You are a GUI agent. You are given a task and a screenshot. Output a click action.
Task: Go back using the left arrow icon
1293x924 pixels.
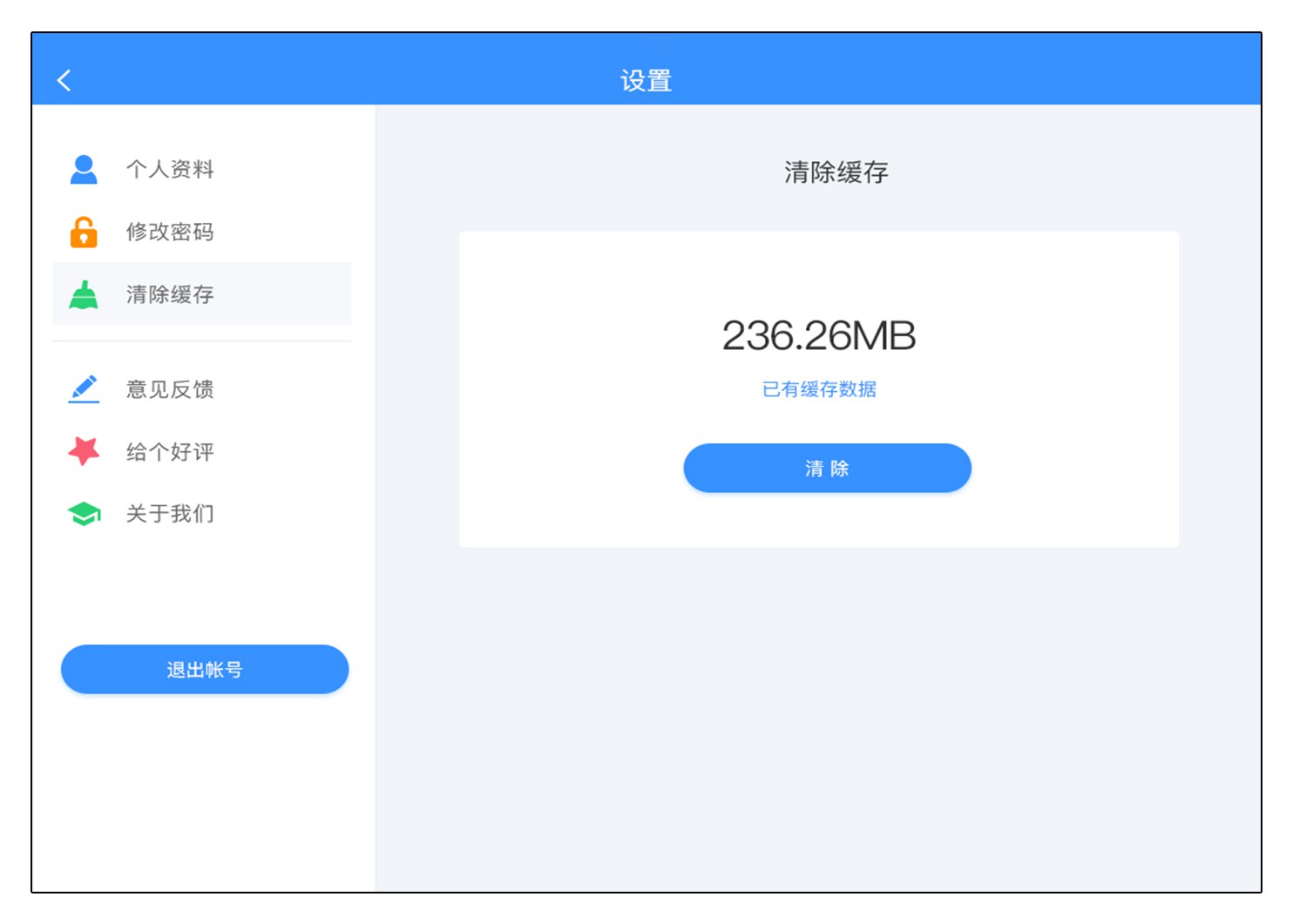[64, 81]
